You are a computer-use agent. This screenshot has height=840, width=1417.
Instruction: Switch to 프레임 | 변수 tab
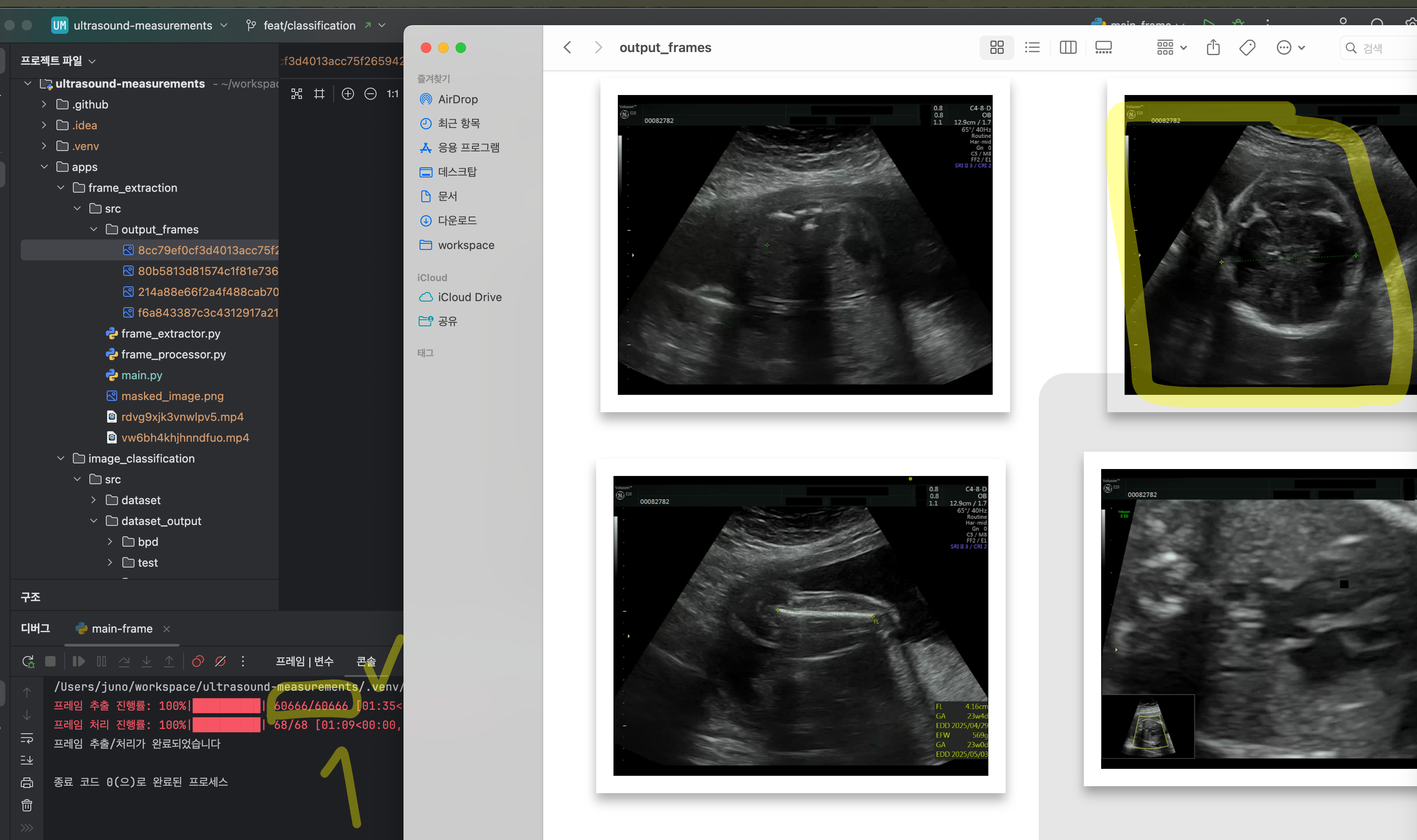click(305, 661)
